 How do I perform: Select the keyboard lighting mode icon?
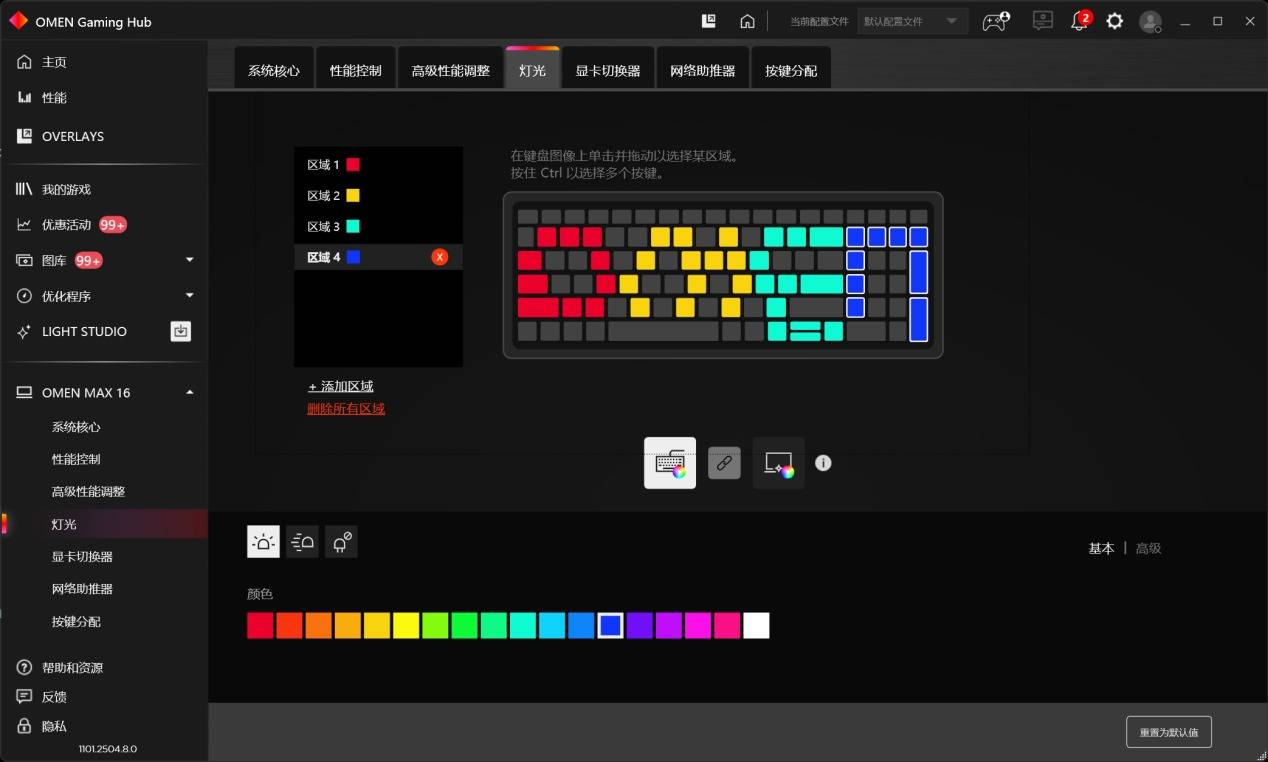coord(670,463)
